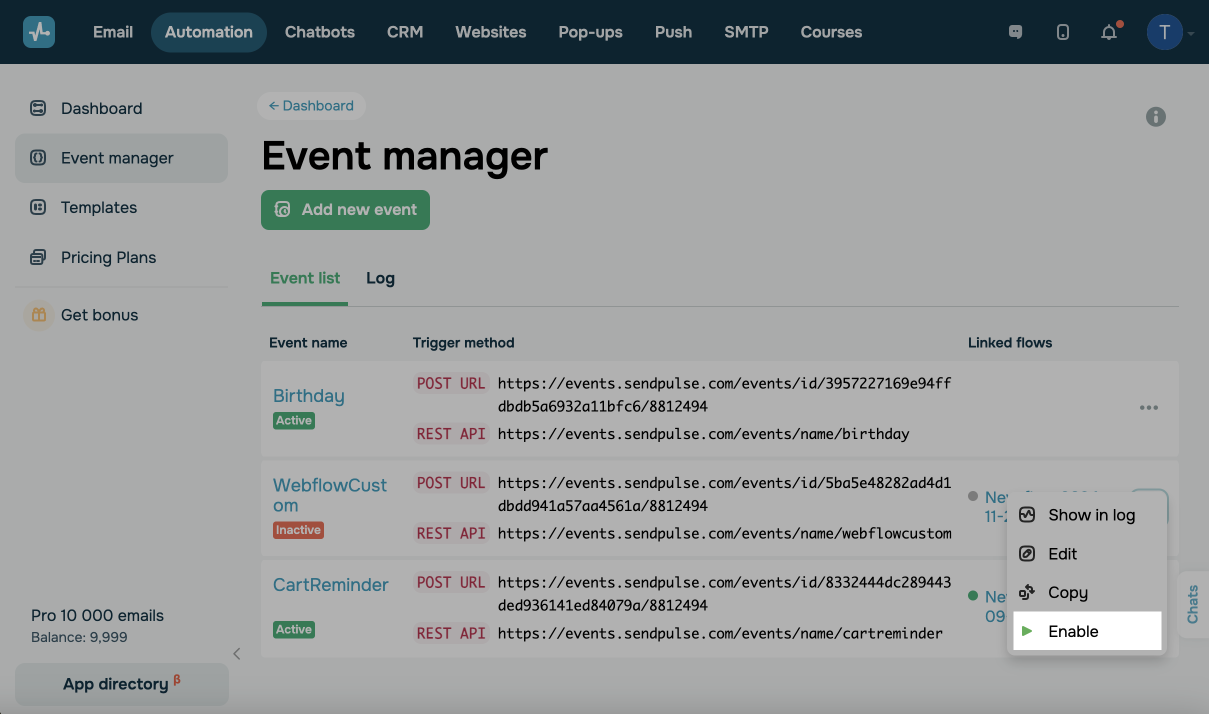This screenshot has width=1209, height=714.
Task: Open the App directory button
Action: point(121,684)
